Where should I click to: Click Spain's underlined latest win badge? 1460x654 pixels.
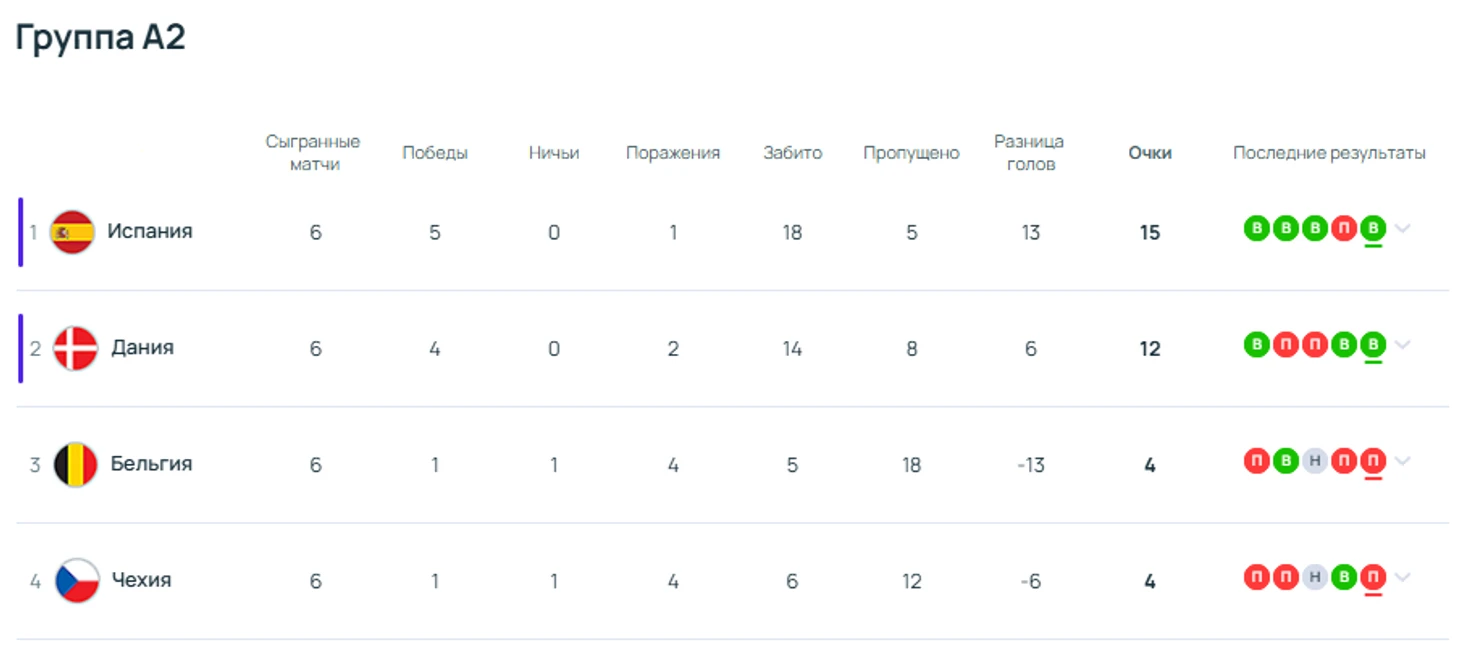pos(1373,229)
